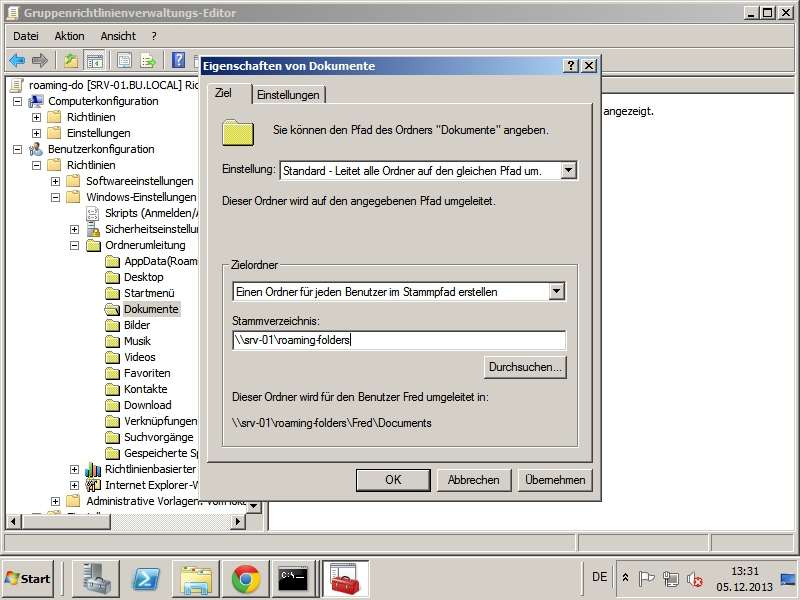Click the Richtlinienbasierter QoS chart icon

93,469
